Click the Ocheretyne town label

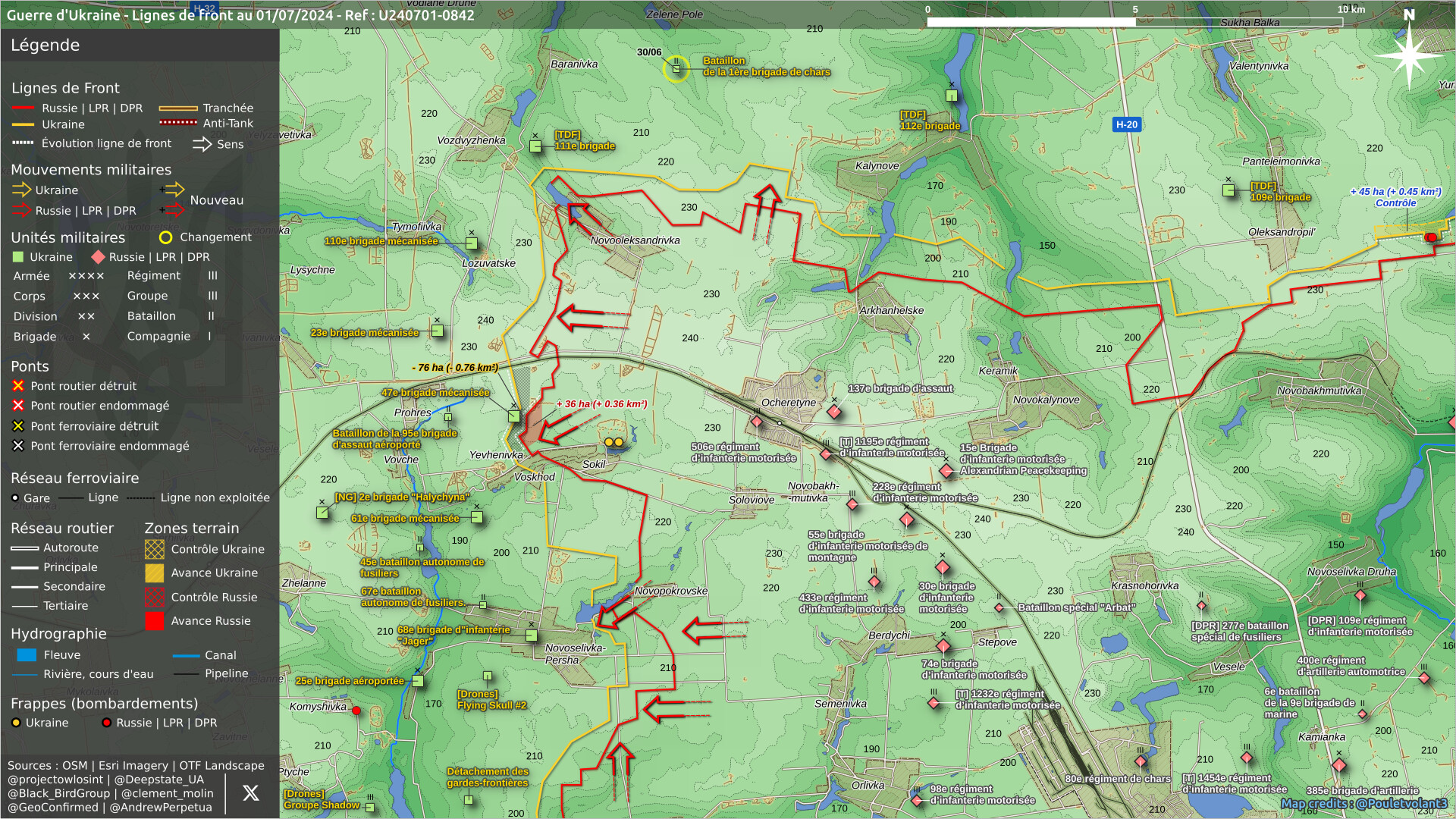(x=789, y=403)
